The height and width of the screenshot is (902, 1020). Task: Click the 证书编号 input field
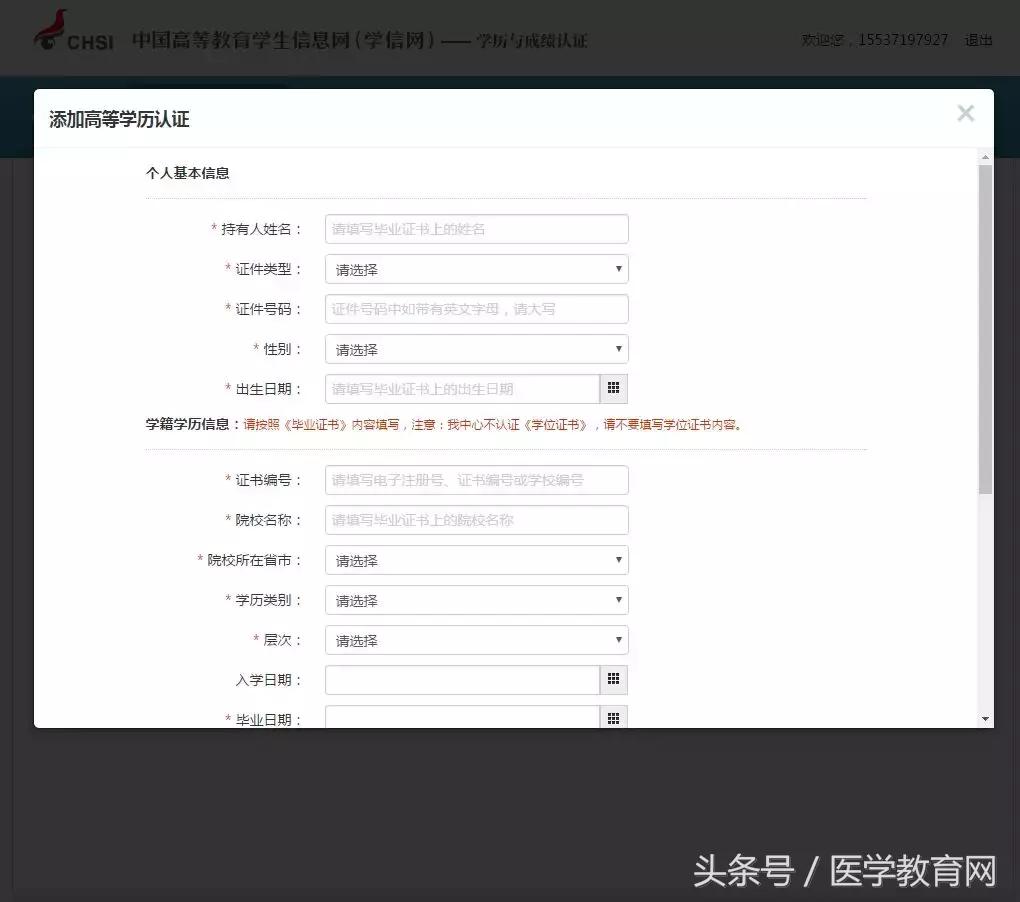[x=476, y=480]
